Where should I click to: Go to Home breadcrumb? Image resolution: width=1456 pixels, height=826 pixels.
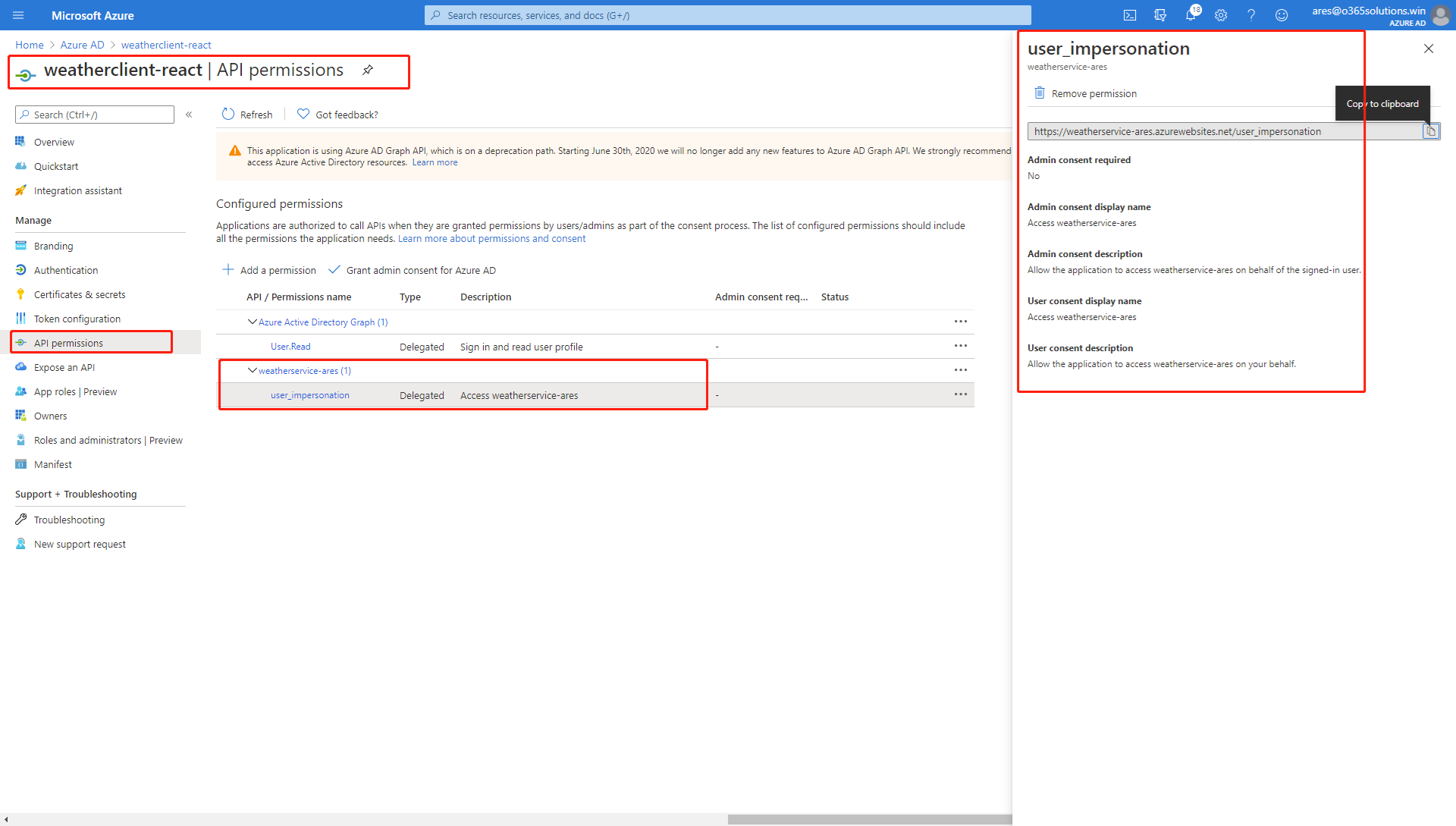pyautogui.click(x=30, y=45)
